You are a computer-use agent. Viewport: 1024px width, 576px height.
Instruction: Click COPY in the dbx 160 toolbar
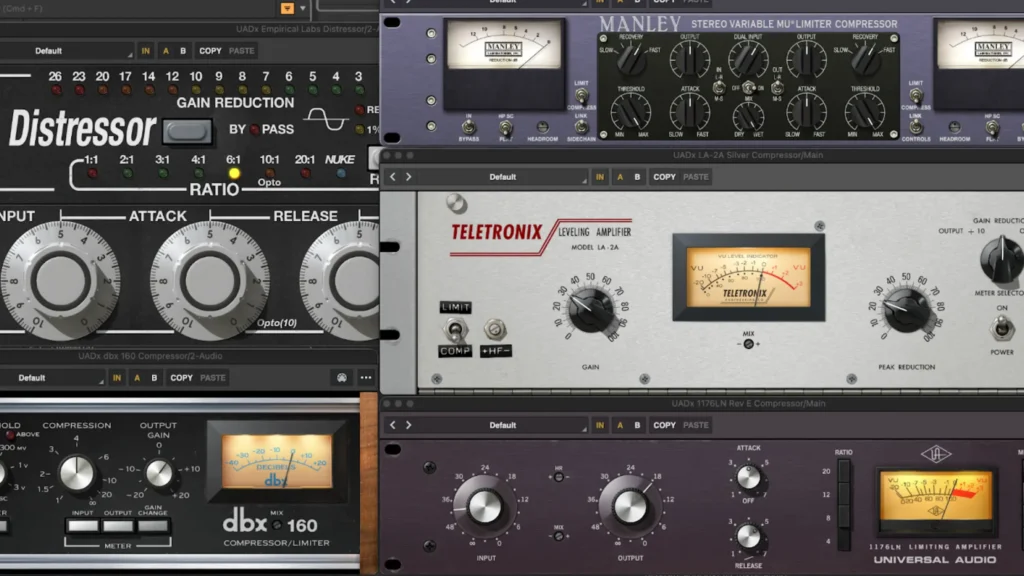182,378
